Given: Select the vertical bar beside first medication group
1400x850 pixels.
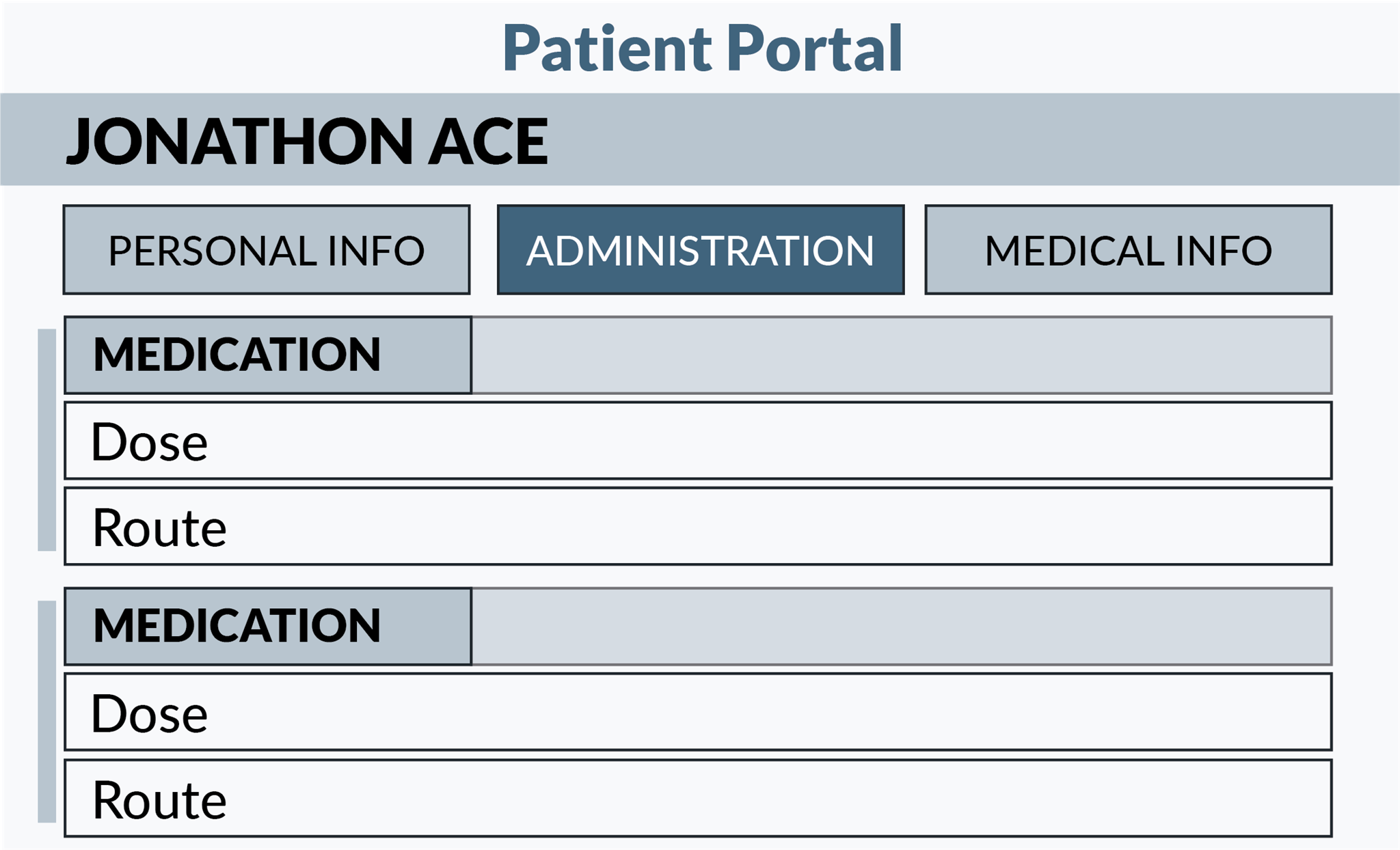Looking at the screenshot, I should coord(46,439).
